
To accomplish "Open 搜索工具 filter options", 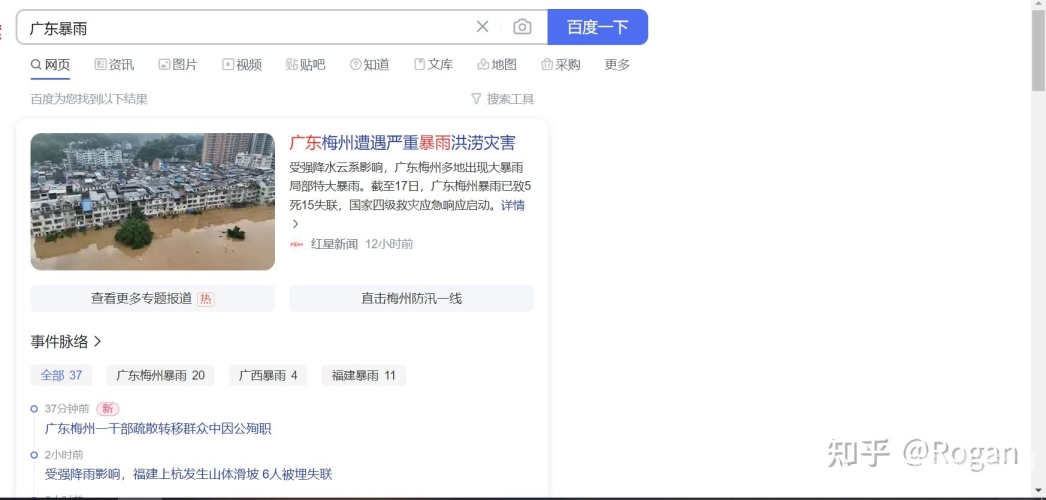I will coord(502,99).
